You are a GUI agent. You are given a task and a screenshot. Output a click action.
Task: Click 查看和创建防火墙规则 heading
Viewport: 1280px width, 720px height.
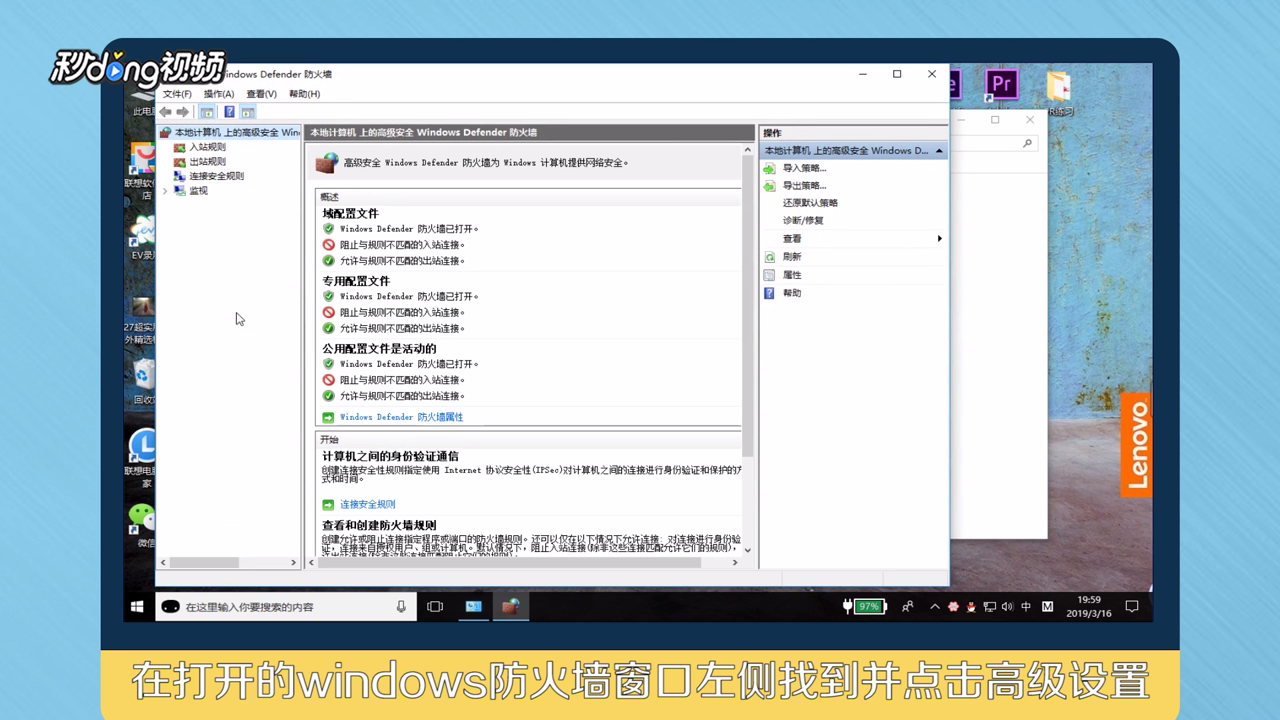point(379,525)
